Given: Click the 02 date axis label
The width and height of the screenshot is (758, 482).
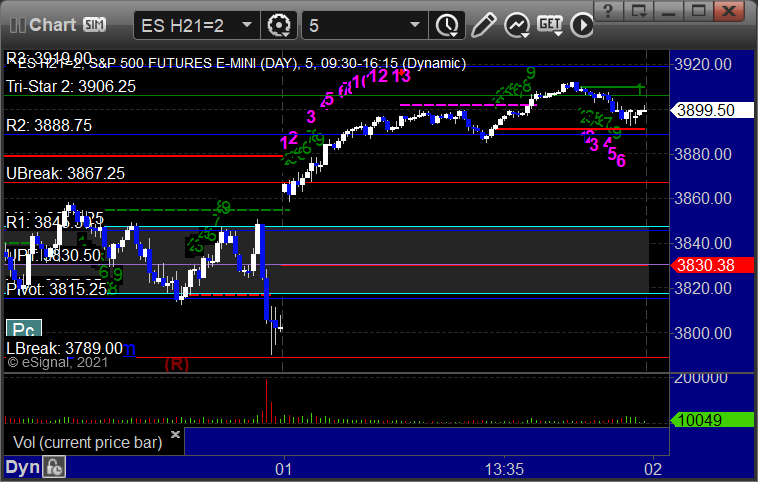Looking at the screenshot, I should [653, 469].
